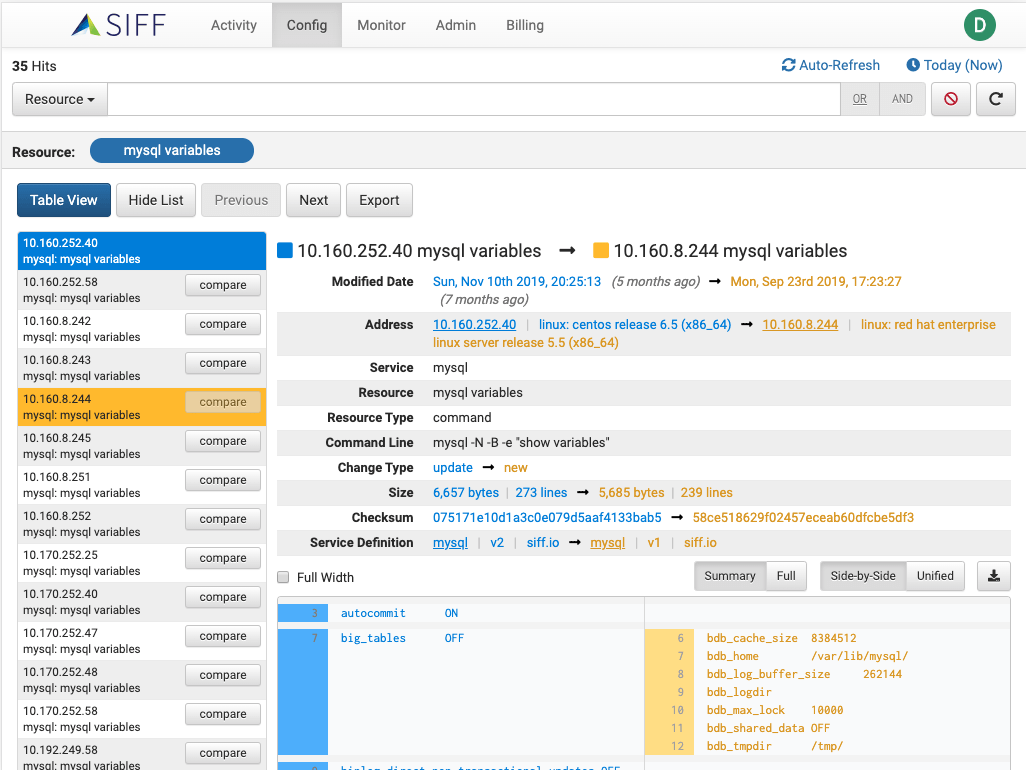Select Summary diff mode
Viewport: 1026px width, 770px height.
(730, 576)
